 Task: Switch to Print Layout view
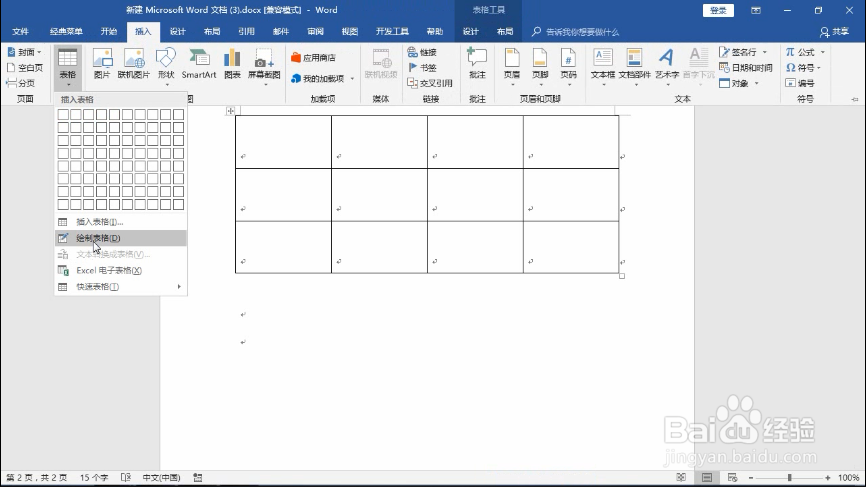(x=707, y=478)
